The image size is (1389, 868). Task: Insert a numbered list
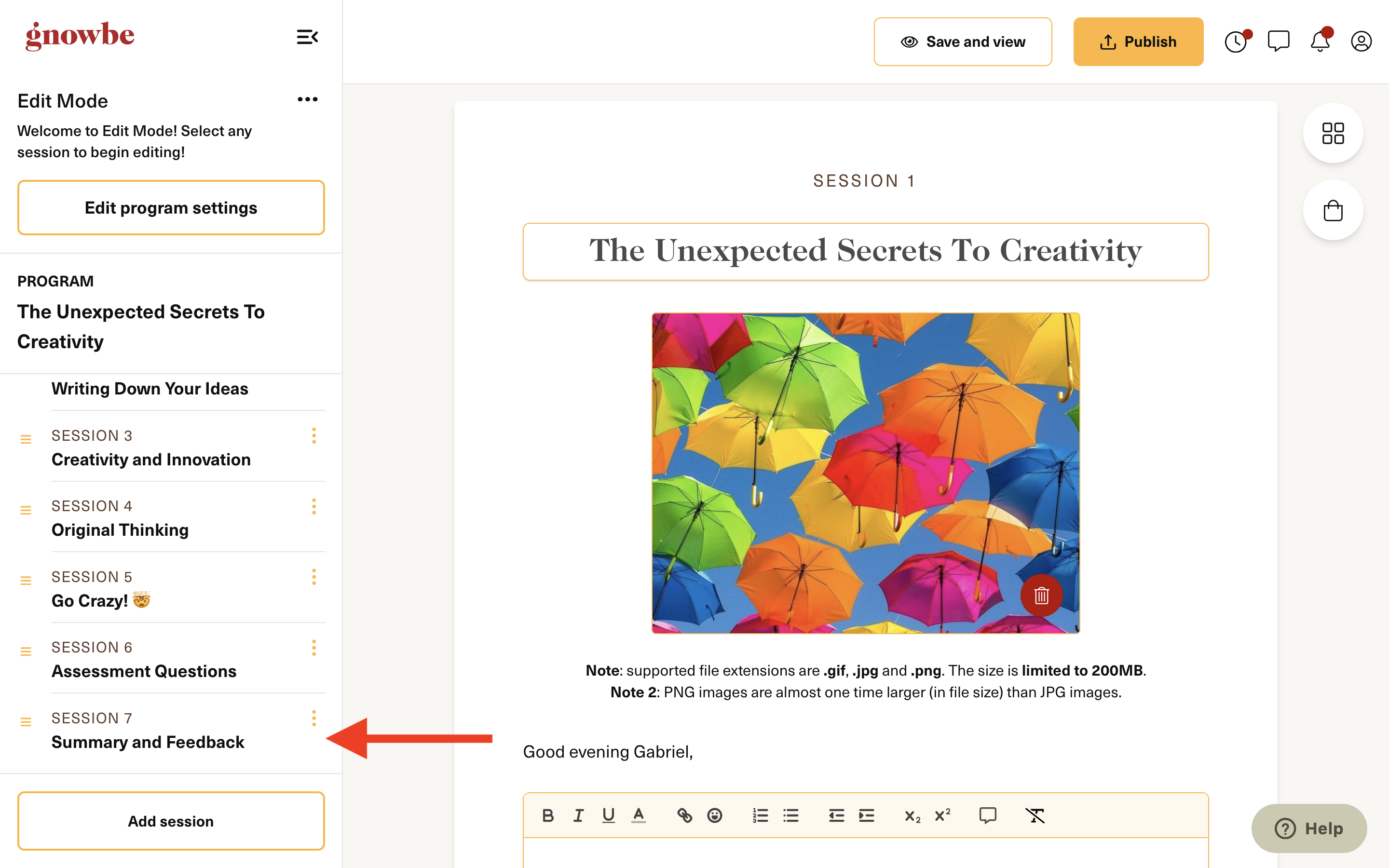click(761, 815)
